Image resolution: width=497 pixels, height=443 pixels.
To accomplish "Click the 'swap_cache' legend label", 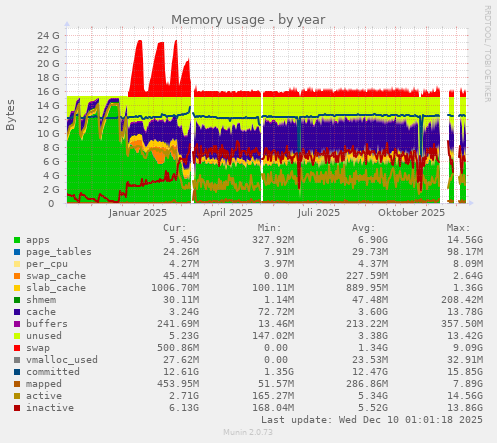I will [x=56, y=276].
